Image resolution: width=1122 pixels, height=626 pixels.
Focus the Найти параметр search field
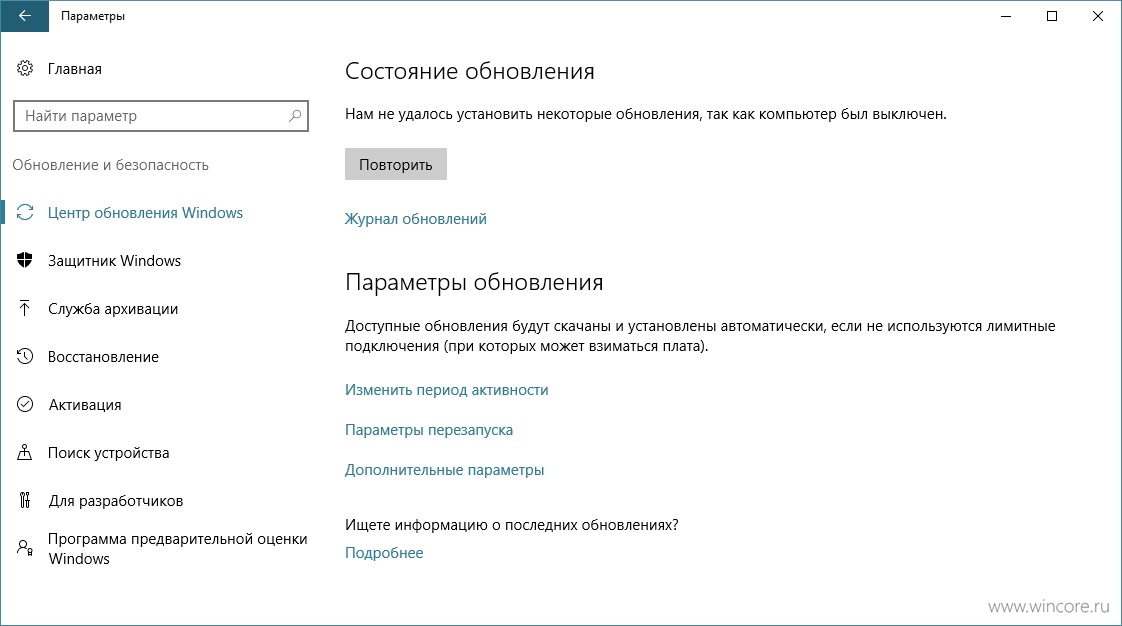pos(161,116)
